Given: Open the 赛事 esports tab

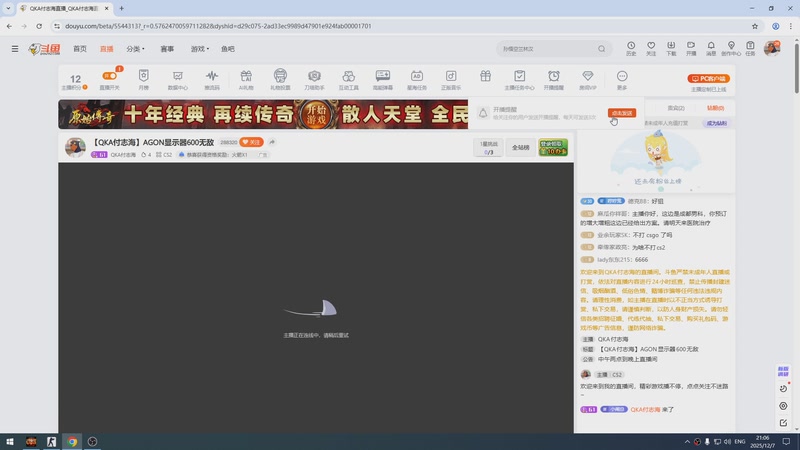Looking at the screenshot, I should [x=167, y=49].
